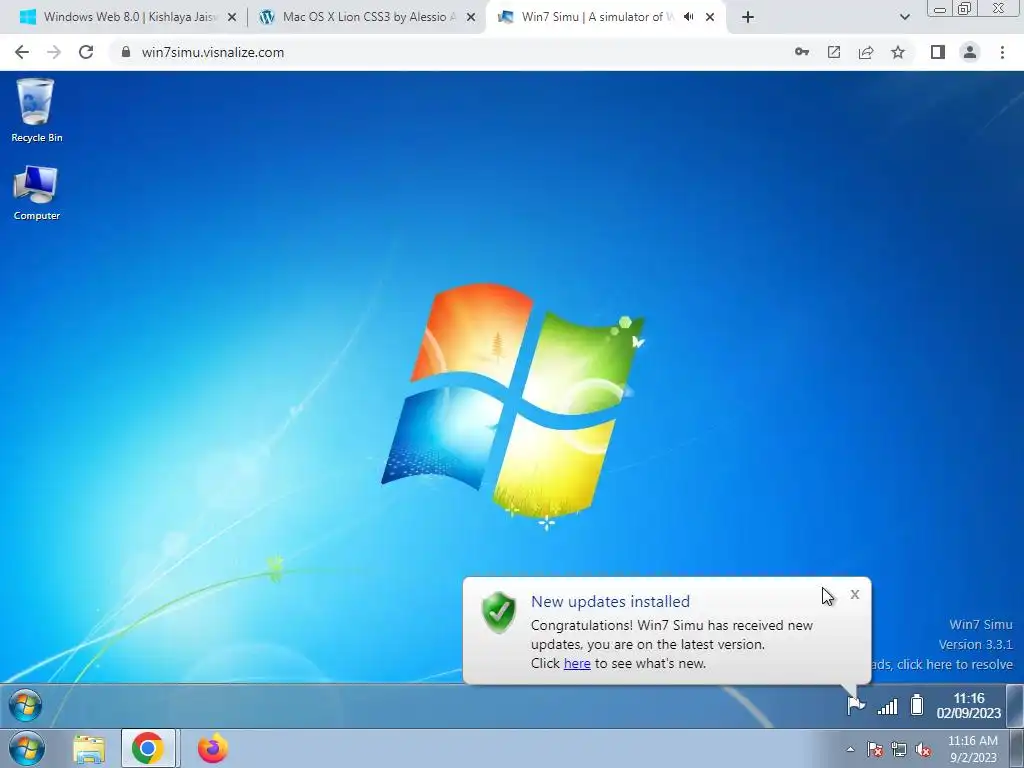
Task: Go back to the previous page
Action: click(22, 52)
